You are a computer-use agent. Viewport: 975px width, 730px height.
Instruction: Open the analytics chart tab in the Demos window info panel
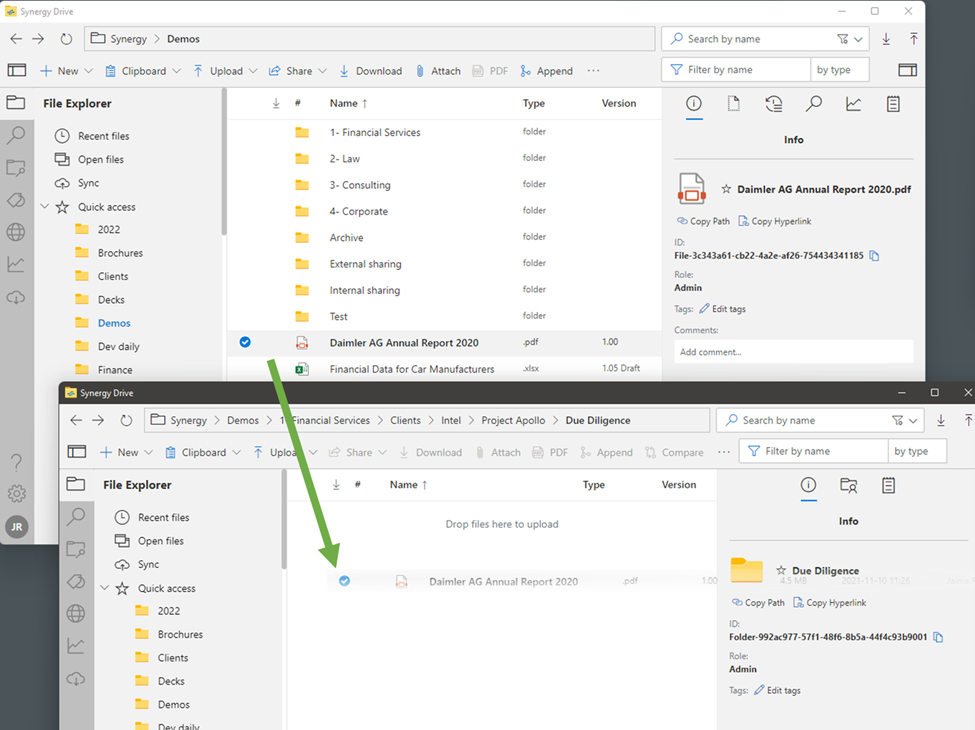tap(853, 104)
